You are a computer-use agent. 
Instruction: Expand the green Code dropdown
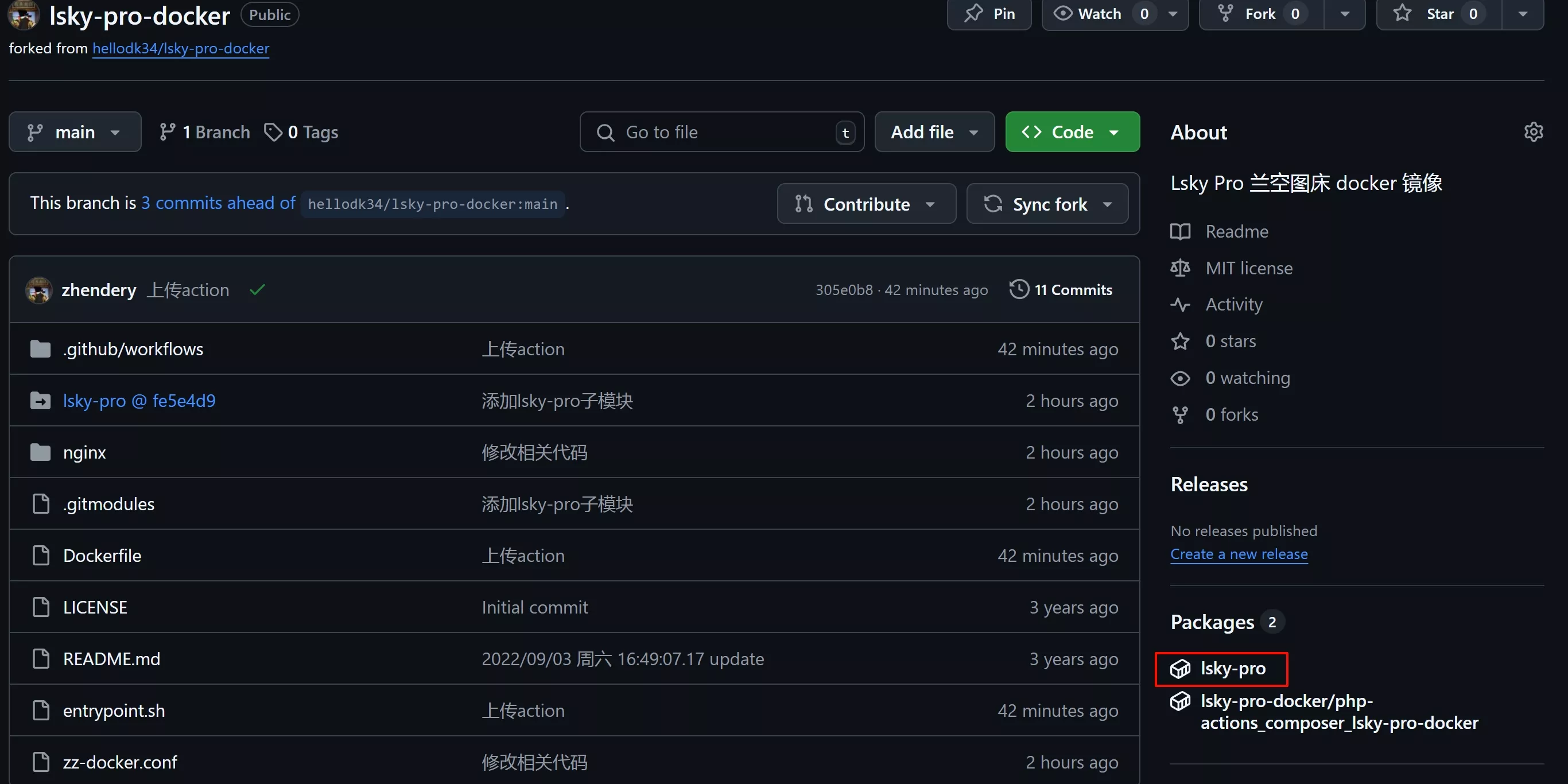pyautogui.click(x=1072, y=132)
